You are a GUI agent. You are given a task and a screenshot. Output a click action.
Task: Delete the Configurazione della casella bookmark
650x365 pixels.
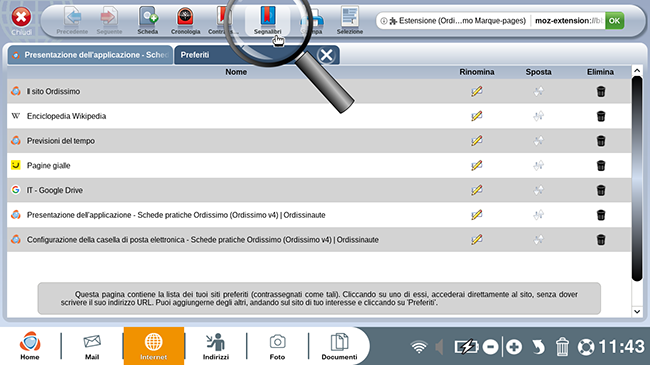601,240
